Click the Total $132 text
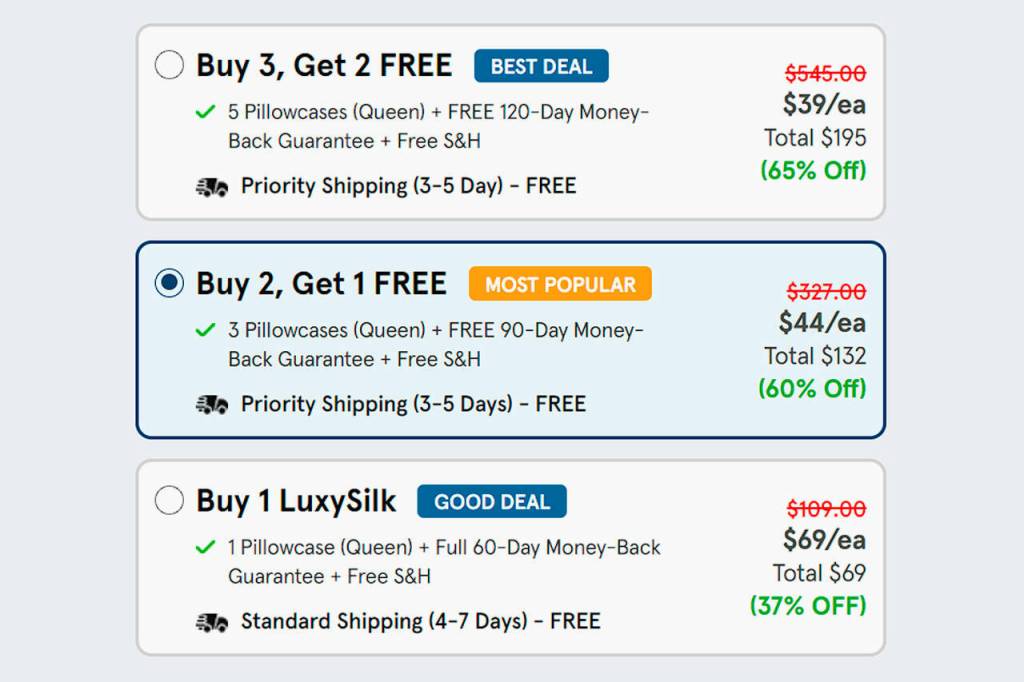Viewport: 1024px width, 682px height. (x=815, y=356)
